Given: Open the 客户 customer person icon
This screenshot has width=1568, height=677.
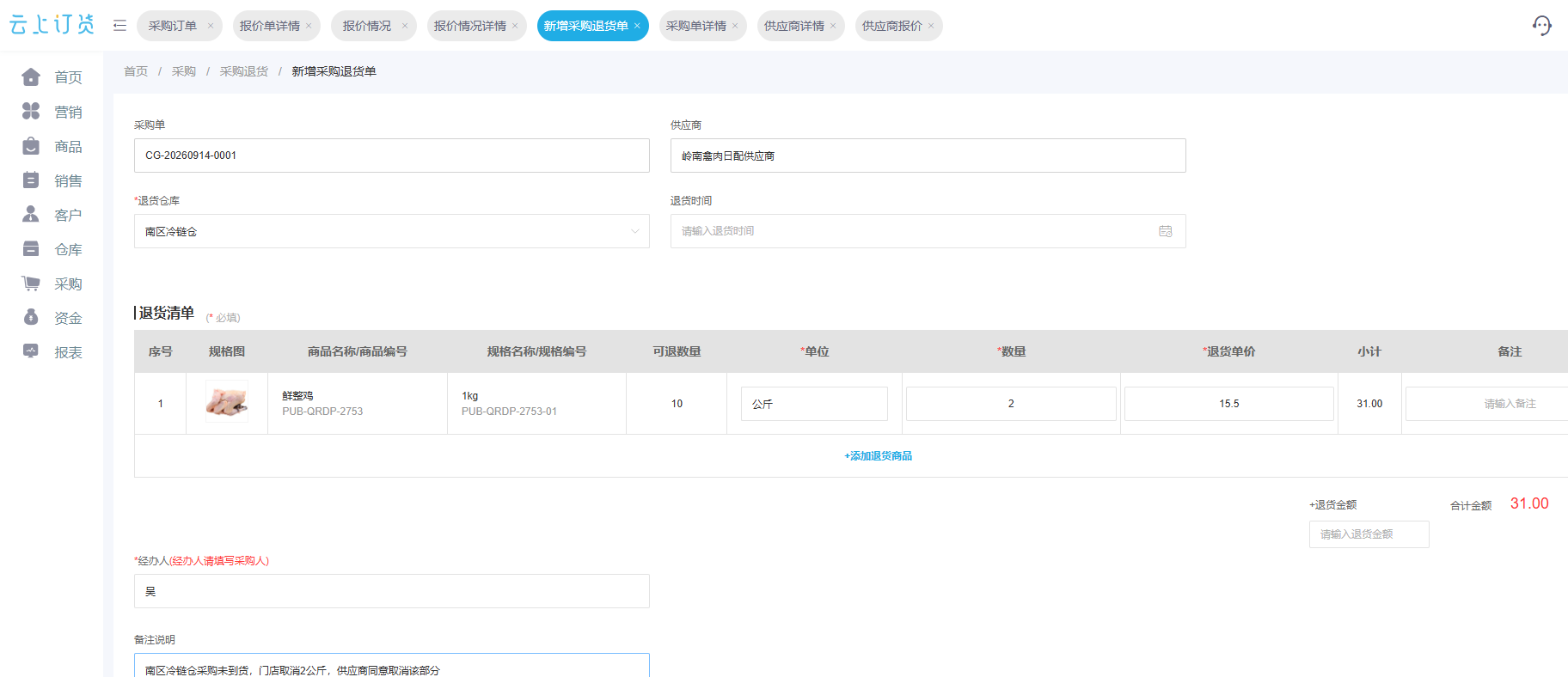Looking at the screenshot, I should (x=31, y=215).
